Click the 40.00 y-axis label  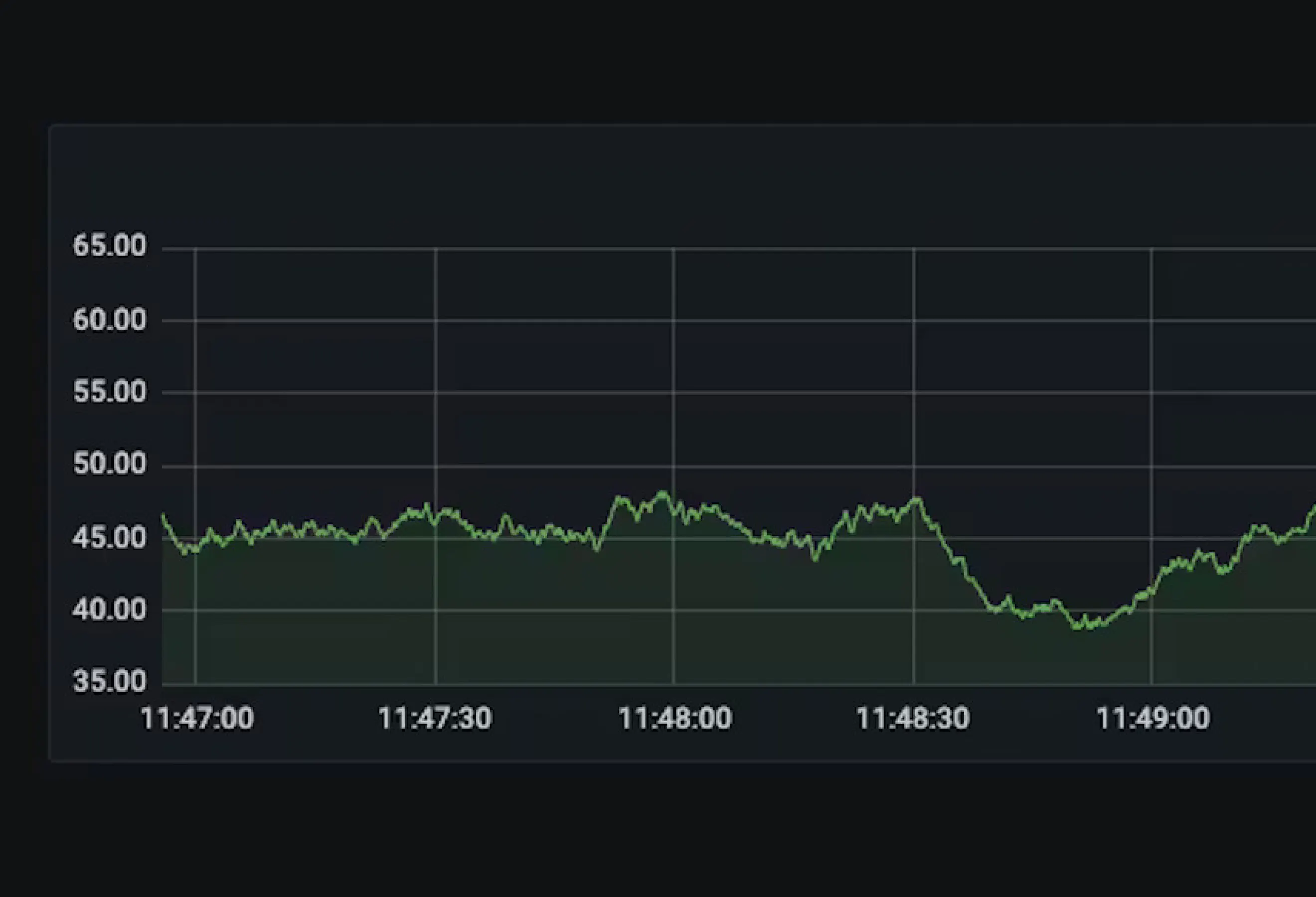coord(109,610)
